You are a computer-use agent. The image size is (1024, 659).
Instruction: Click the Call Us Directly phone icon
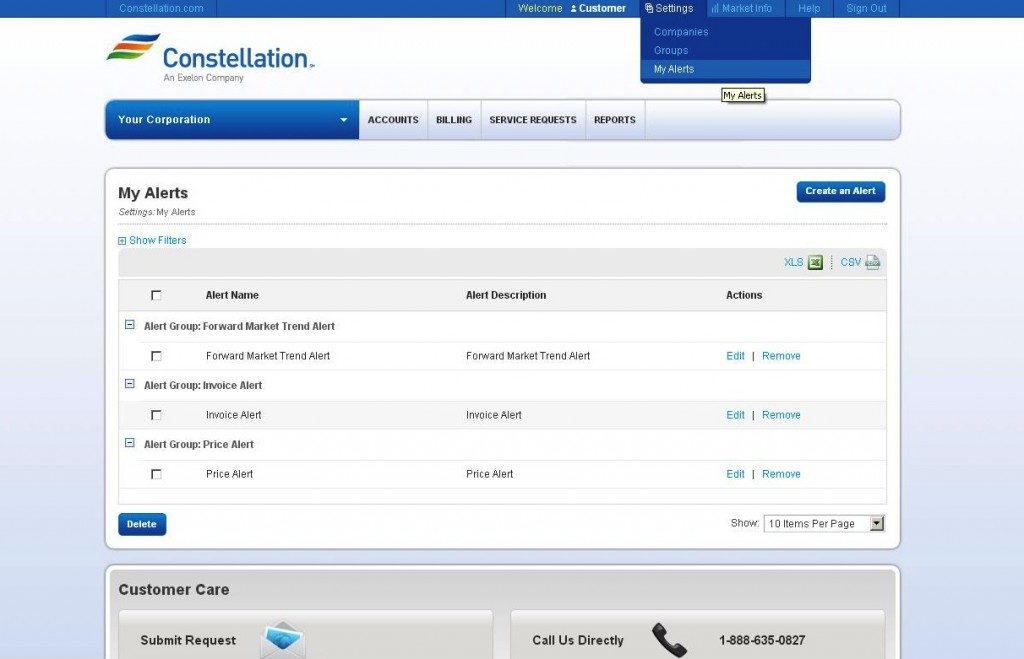click(668, 639)
